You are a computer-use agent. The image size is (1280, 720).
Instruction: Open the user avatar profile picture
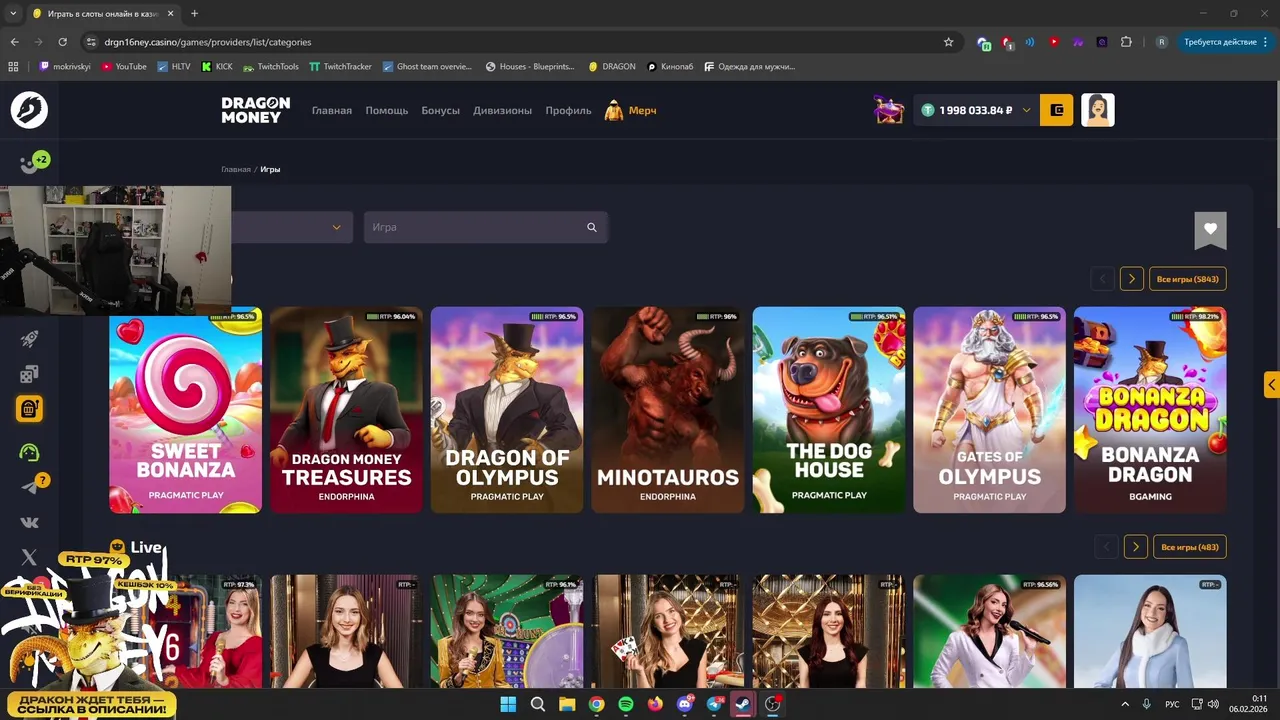[1098, 110]
